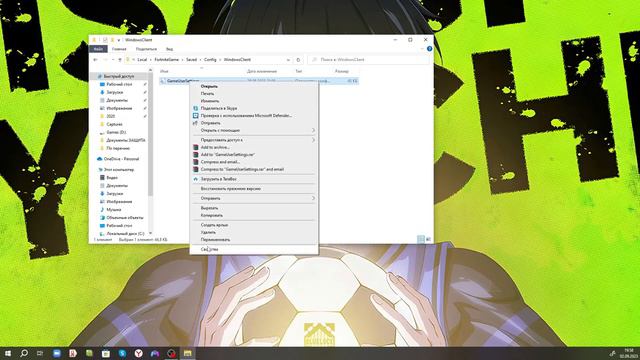640x360 pixels.
Task: Click "FortniteGame" in the address breadcrumb
Action: [167, 60]
